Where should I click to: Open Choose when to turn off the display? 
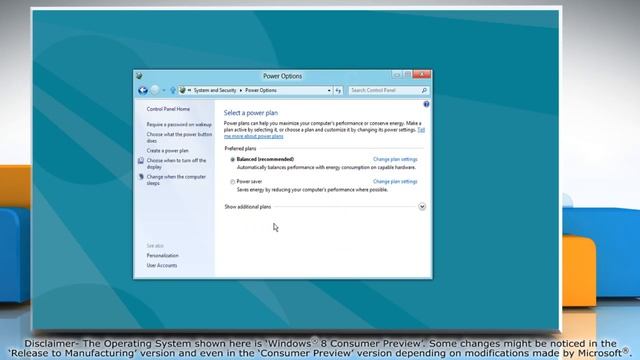[x=176, y=164]
